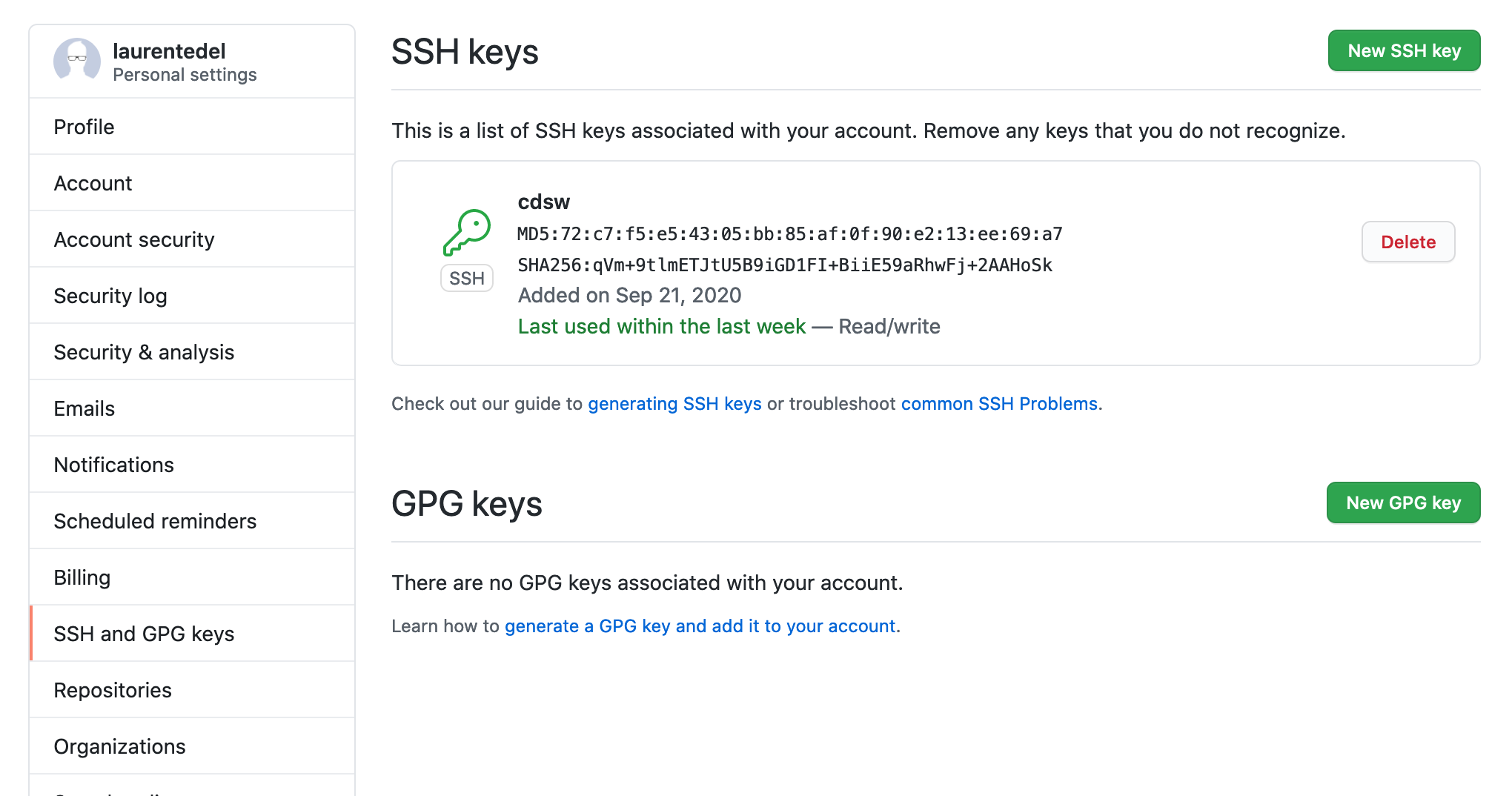The height and width of the screenshot is (796, 1512).
Task: Open the generating SSH keys guide link
Action: (x=674, y=403)
